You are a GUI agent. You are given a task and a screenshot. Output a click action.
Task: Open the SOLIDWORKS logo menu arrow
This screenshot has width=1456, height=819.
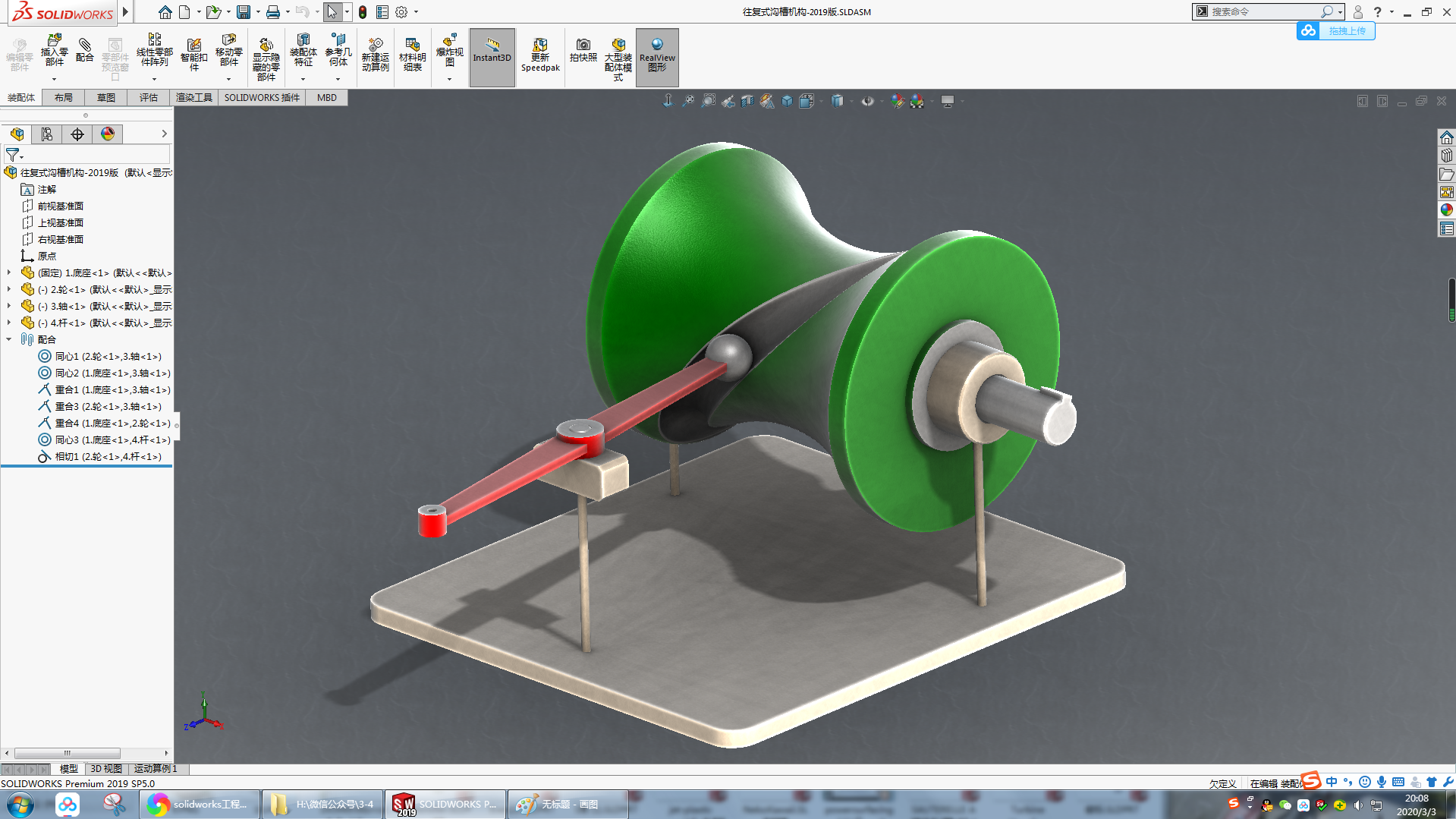click(125, 11)
